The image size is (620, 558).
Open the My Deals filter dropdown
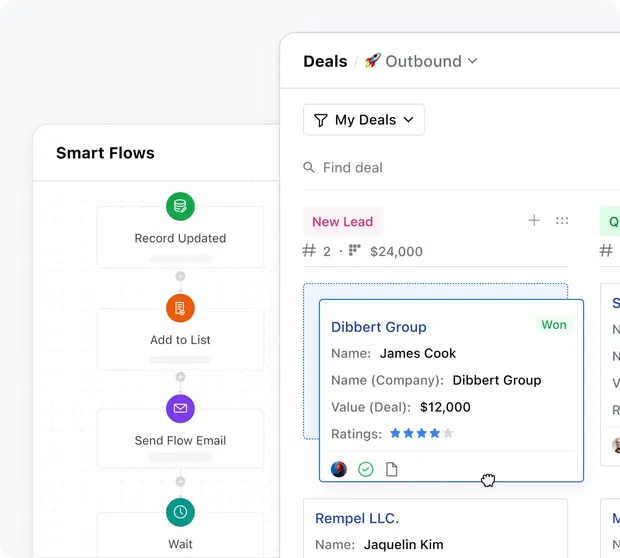364,120
